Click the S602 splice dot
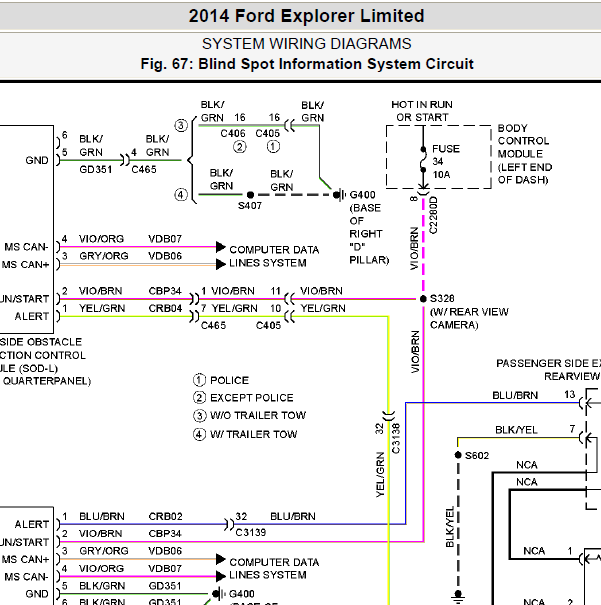 [x=458, y=455]
